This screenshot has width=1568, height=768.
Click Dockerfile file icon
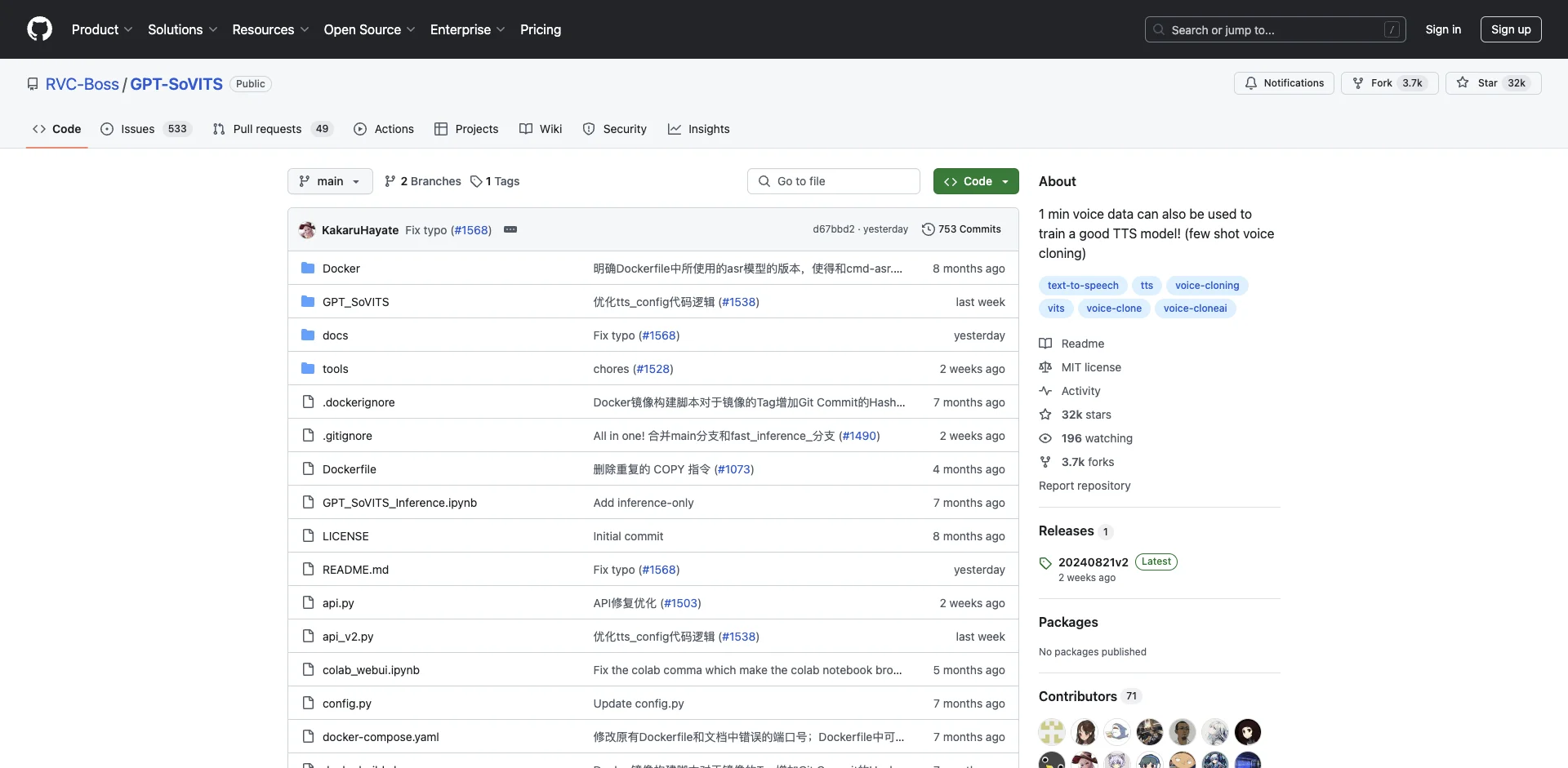[x=308, y=468]
